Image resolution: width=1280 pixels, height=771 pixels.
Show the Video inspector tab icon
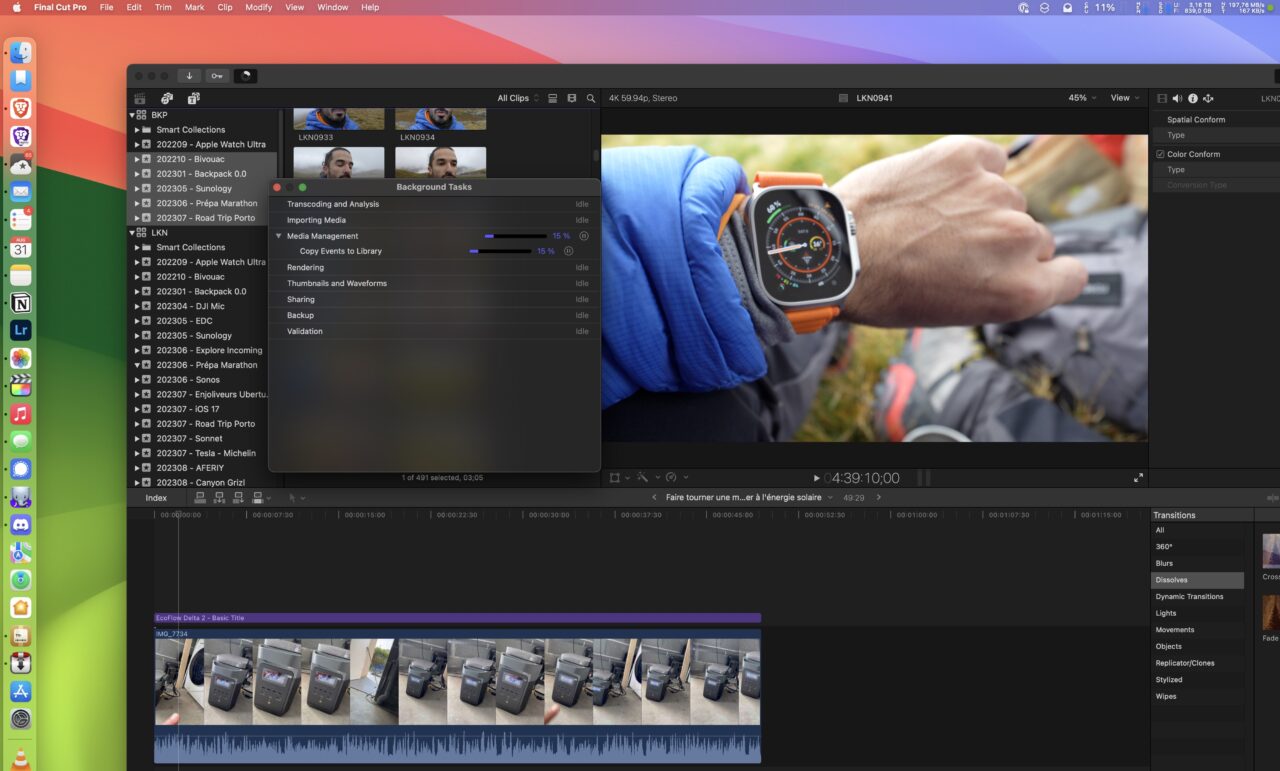click(1161, 98)
